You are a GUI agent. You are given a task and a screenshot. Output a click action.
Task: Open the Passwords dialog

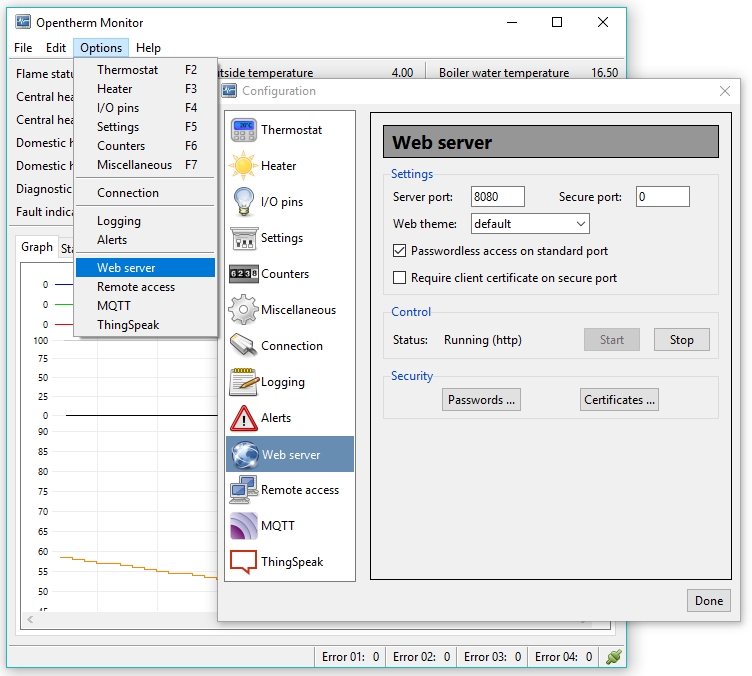coord(481,400)
